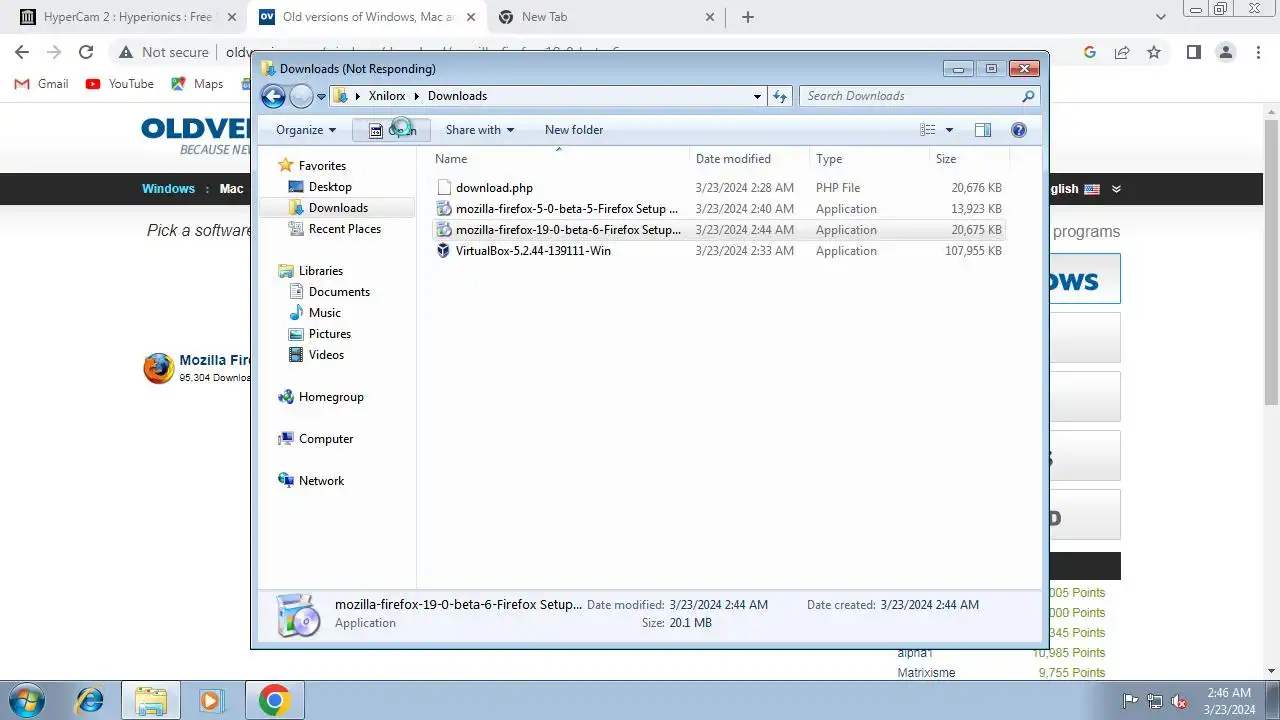This screenshot has width=1280, height=720.
Task: Open the Chrome three-dot menu
Action: pyautogui.click(x=1257, y=52)
